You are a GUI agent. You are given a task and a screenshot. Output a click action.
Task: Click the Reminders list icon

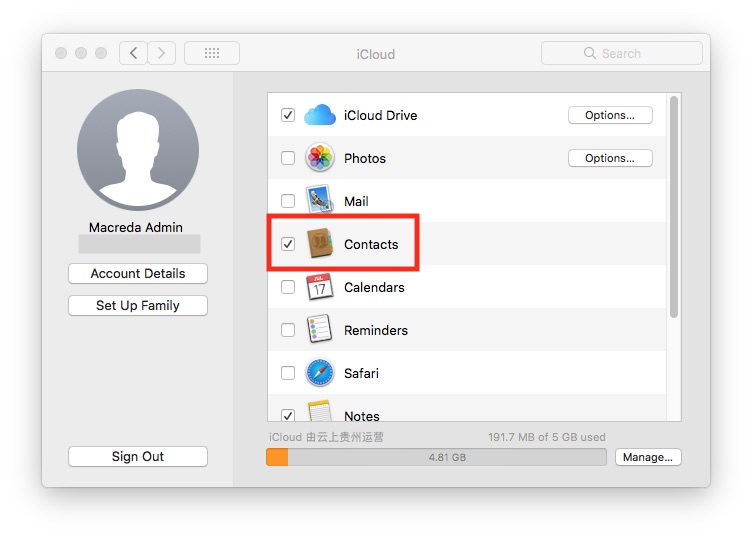pos(320,330)
